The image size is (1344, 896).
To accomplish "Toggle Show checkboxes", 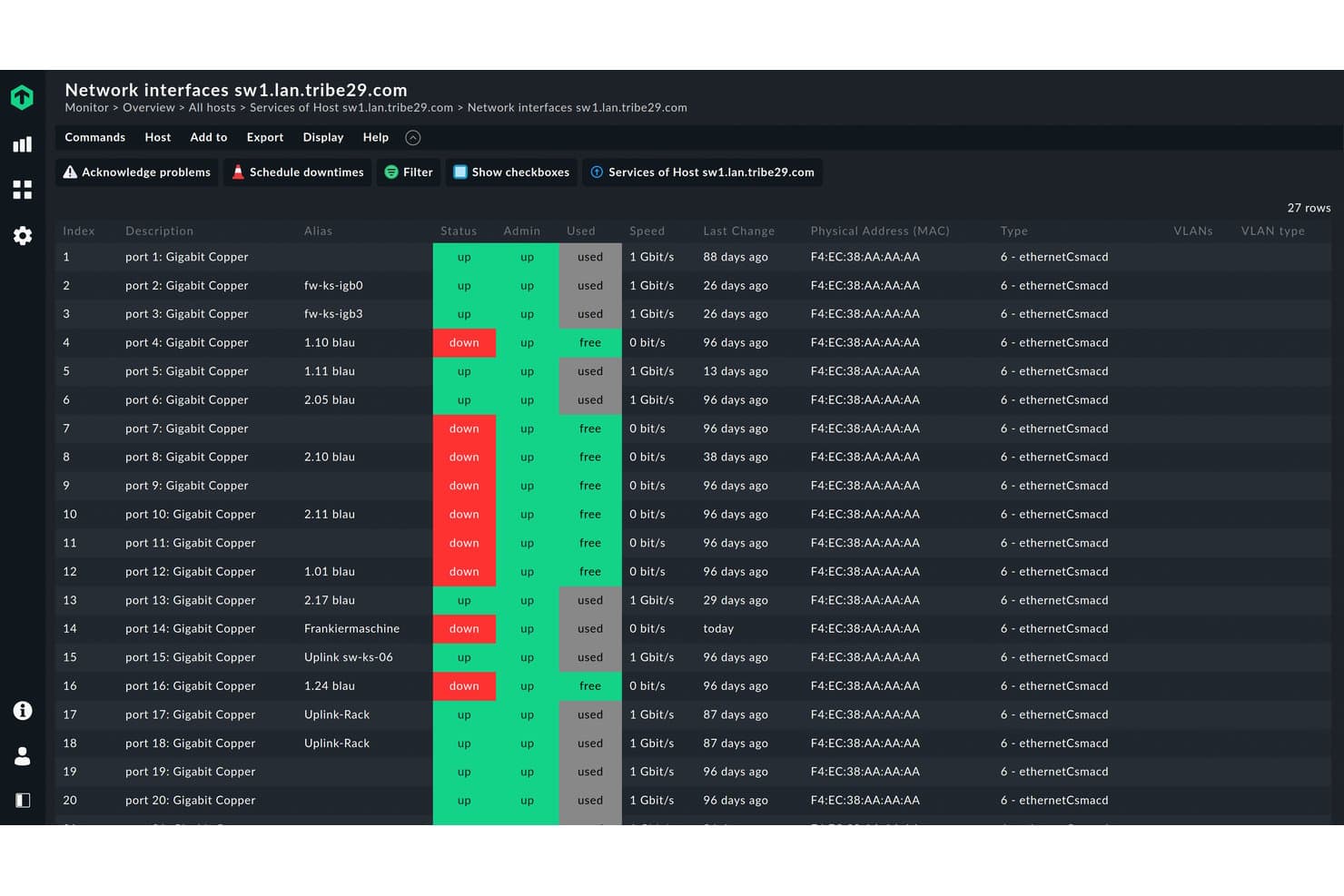I will pos(511,172).
